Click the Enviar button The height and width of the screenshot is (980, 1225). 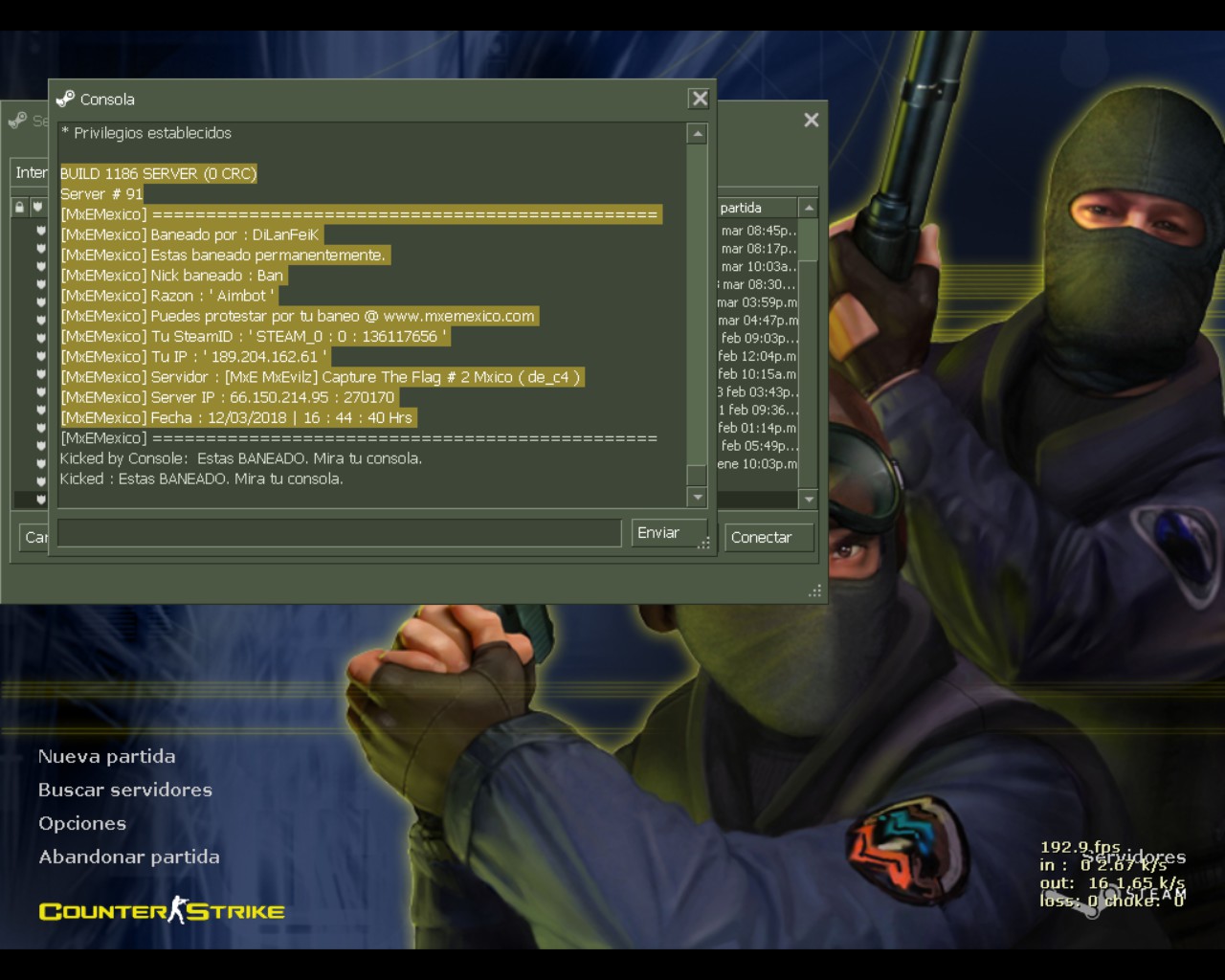pyautogui.click(x=668, y=533)
